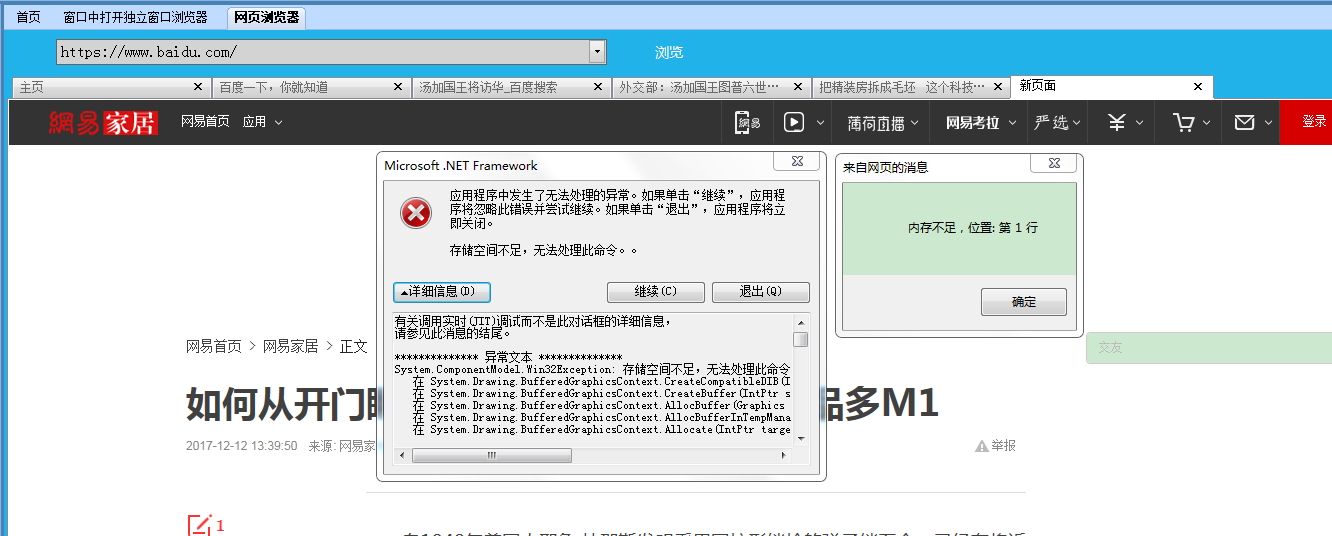Click the mail envelope icon
Image resolution: width=1332 pixels, height=536 pixels.
[x=1244, y=122]
